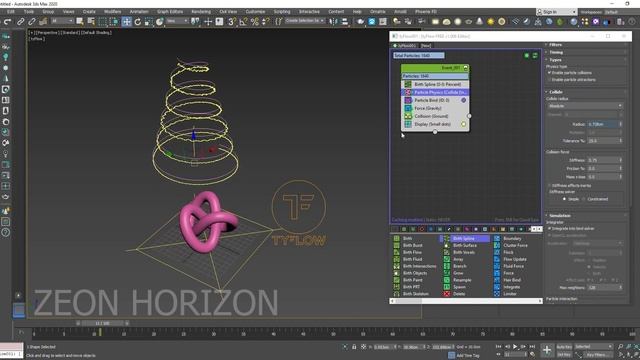Open the Collide radius Absolute dropdown
The image size is (640, 360).
click(x=585, y=106)
